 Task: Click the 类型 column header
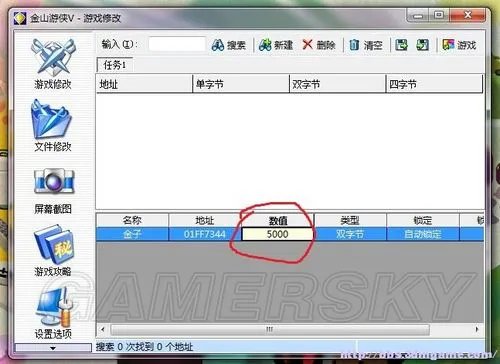tap(350, 220)
